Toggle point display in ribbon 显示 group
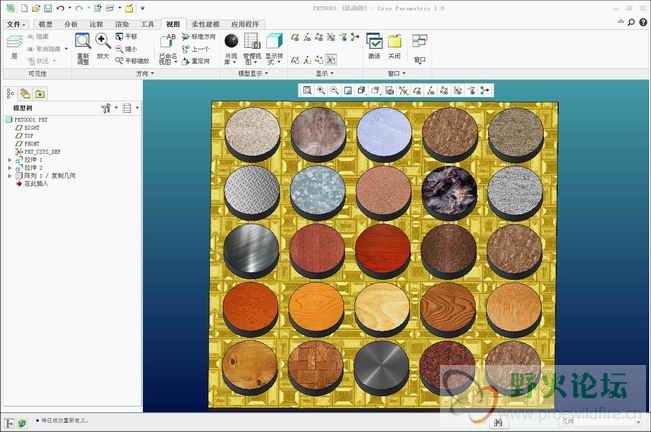The image size is (651, 432). tap(319, 37)
